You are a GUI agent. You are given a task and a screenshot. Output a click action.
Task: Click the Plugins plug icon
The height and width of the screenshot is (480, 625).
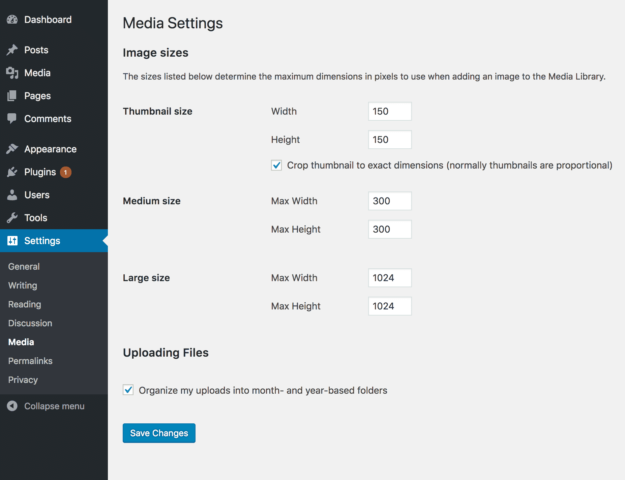[x=12, y=172]
